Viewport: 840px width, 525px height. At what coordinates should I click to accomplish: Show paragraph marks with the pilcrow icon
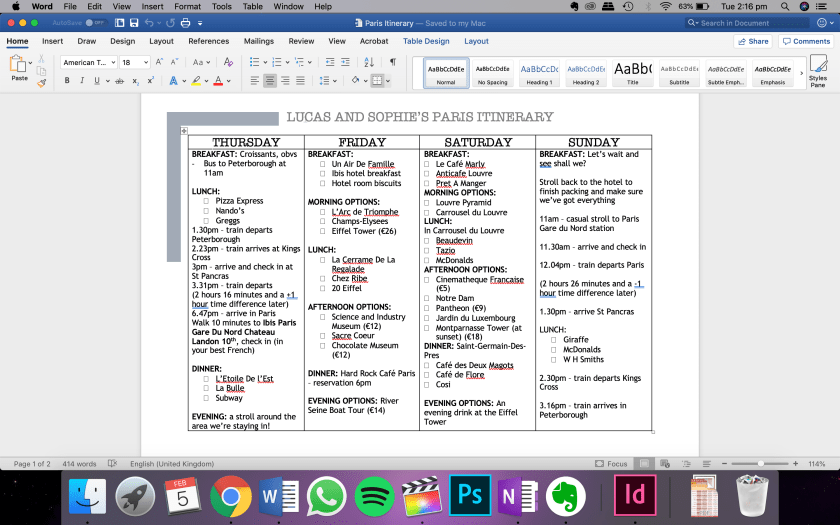pos(393,62)
